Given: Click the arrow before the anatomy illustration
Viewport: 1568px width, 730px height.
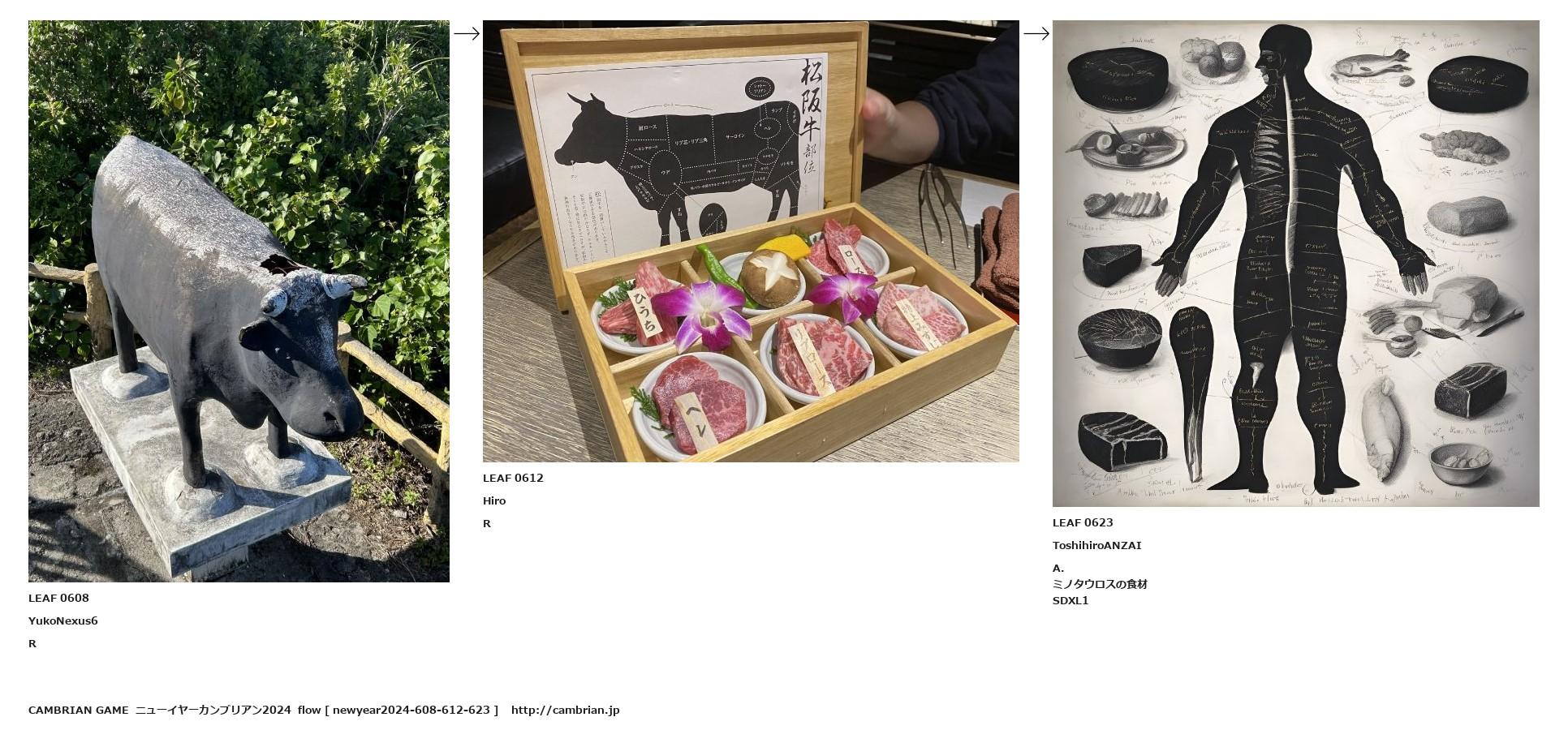Looking at the screenshot, I should pos(1036,33).
